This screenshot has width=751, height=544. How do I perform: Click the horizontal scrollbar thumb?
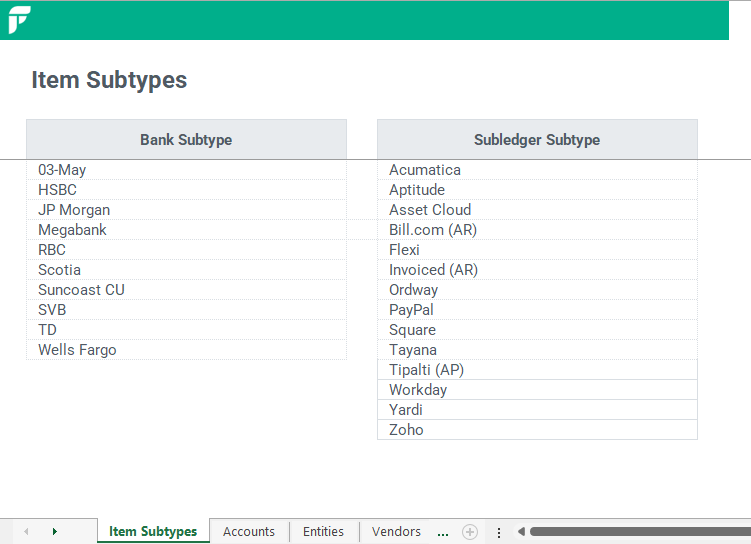(x=640, y=532)
